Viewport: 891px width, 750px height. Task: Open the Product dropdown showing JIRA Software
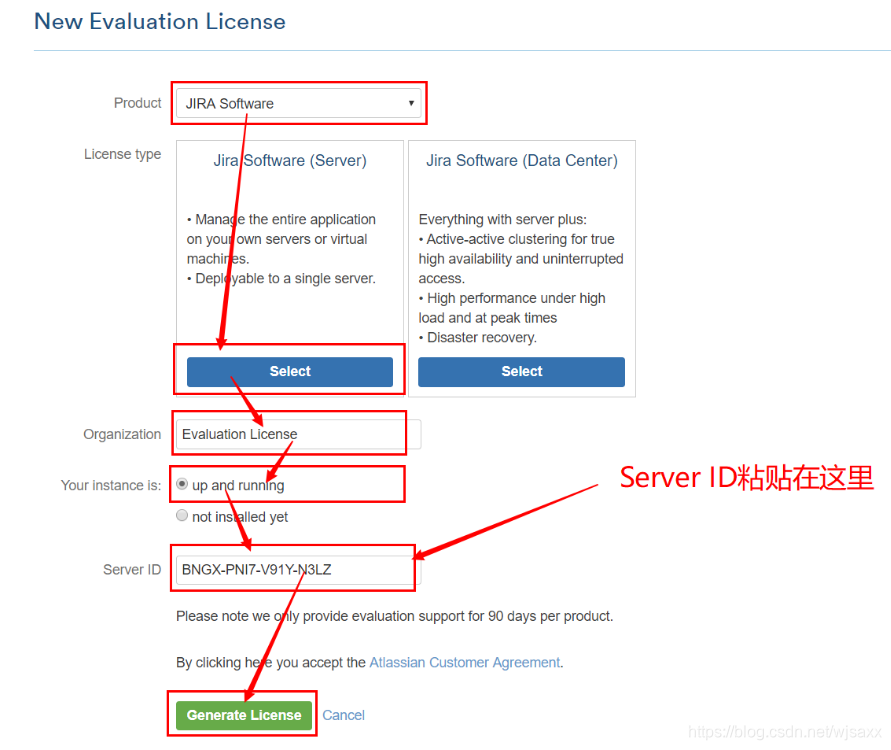[x=298, y=103]
